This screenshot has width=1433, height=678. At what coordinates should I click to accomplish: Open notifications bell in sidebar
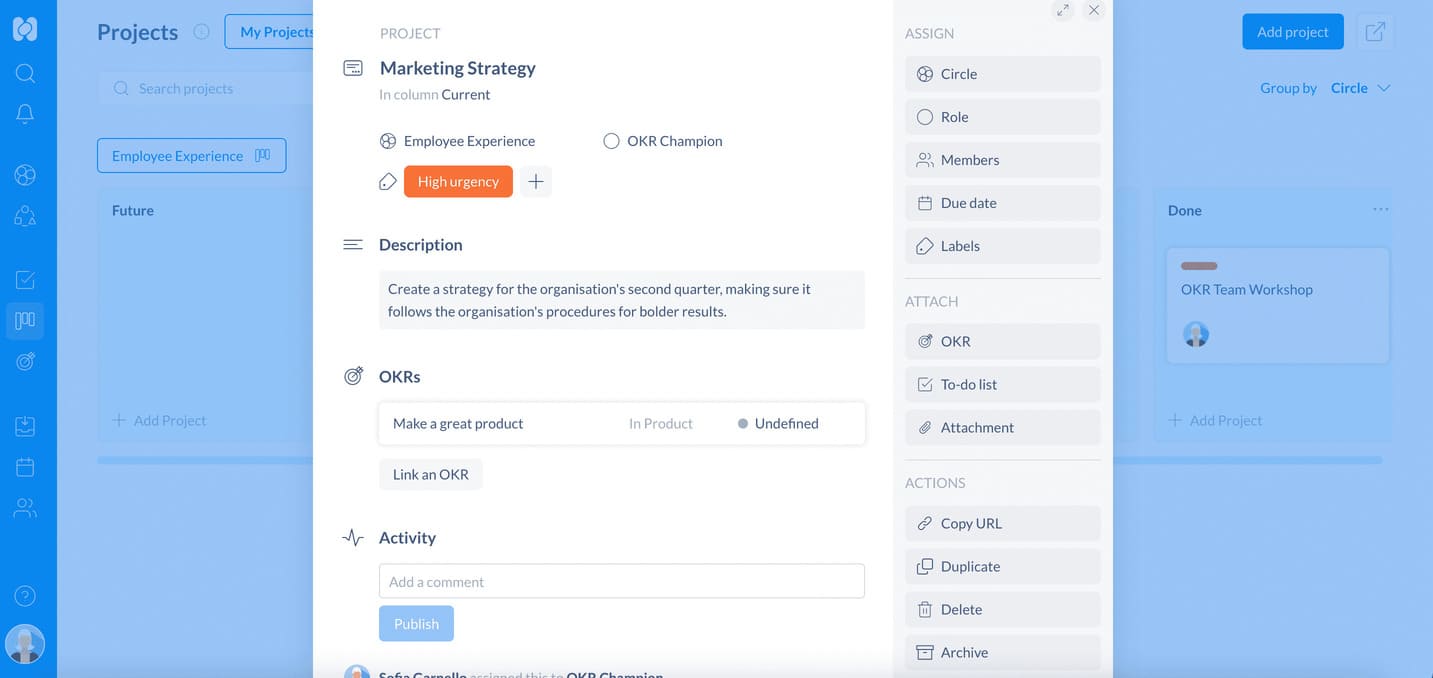click(x=25, y=114)
